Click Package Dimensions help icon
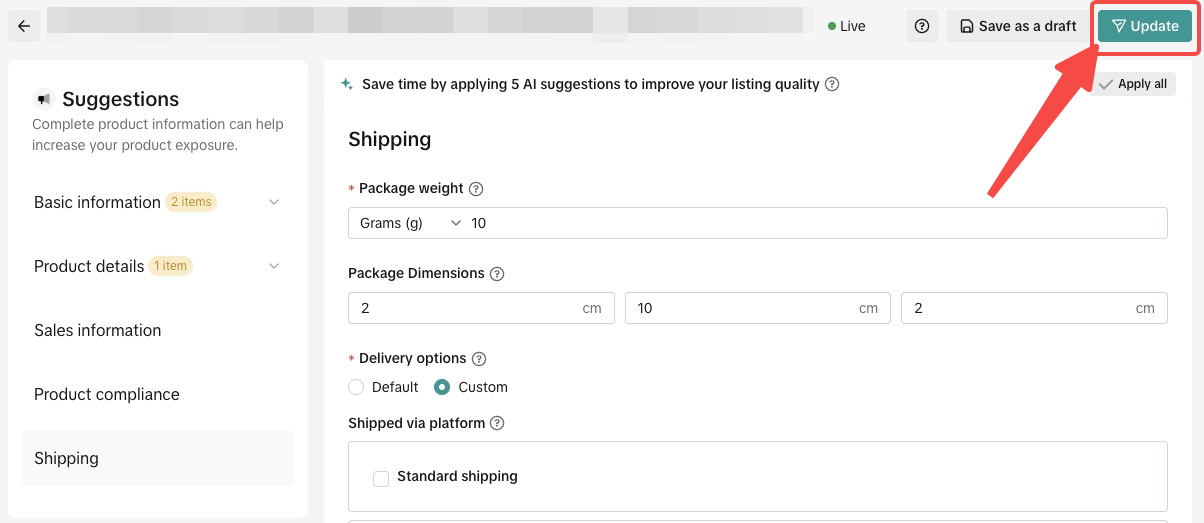The height and width of the screenshot is (523, 1204). tap(497, 273)
